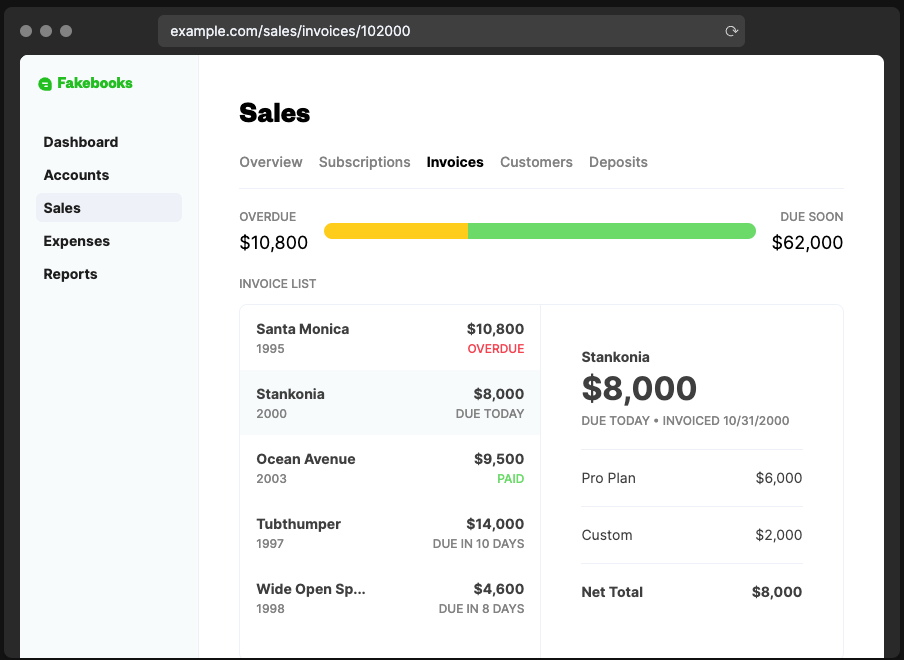This screenshot has width=904, height=660.
Task: View the Tubthumper invoice
Action: [x=390, y=533]
